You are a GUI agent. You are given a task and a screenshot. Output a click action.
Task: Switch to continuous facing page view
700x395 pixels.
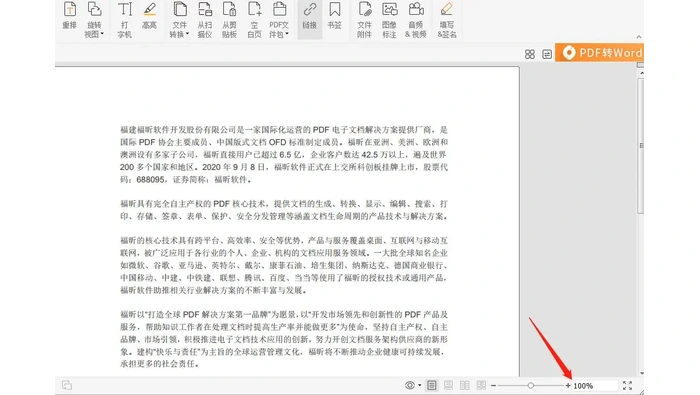pos(481,385)
